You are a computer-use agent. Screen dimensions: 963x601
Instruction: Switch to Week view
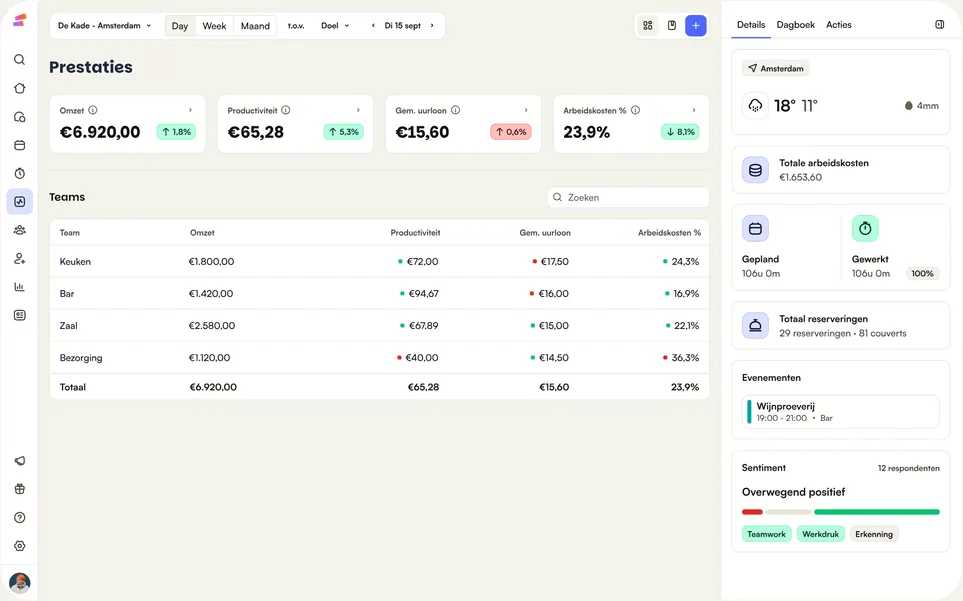pyautogui.click(x=214, y=26)
